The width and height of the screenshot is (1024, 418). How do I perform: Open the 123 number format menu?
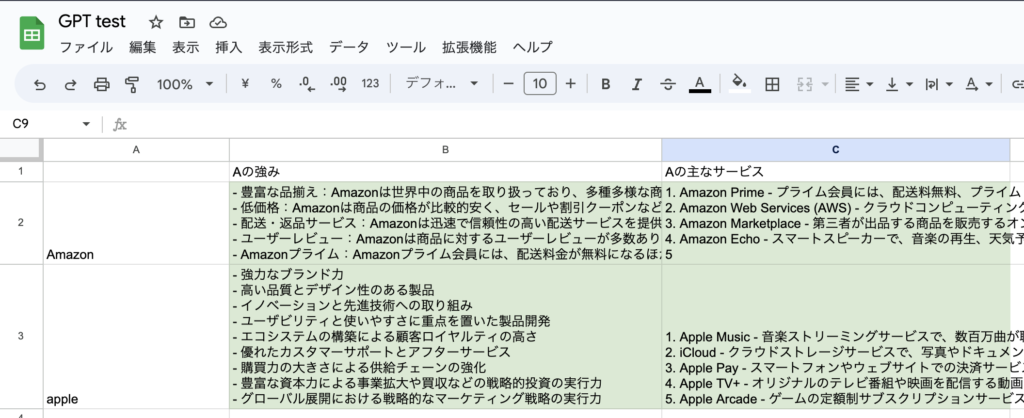(370, 84)
